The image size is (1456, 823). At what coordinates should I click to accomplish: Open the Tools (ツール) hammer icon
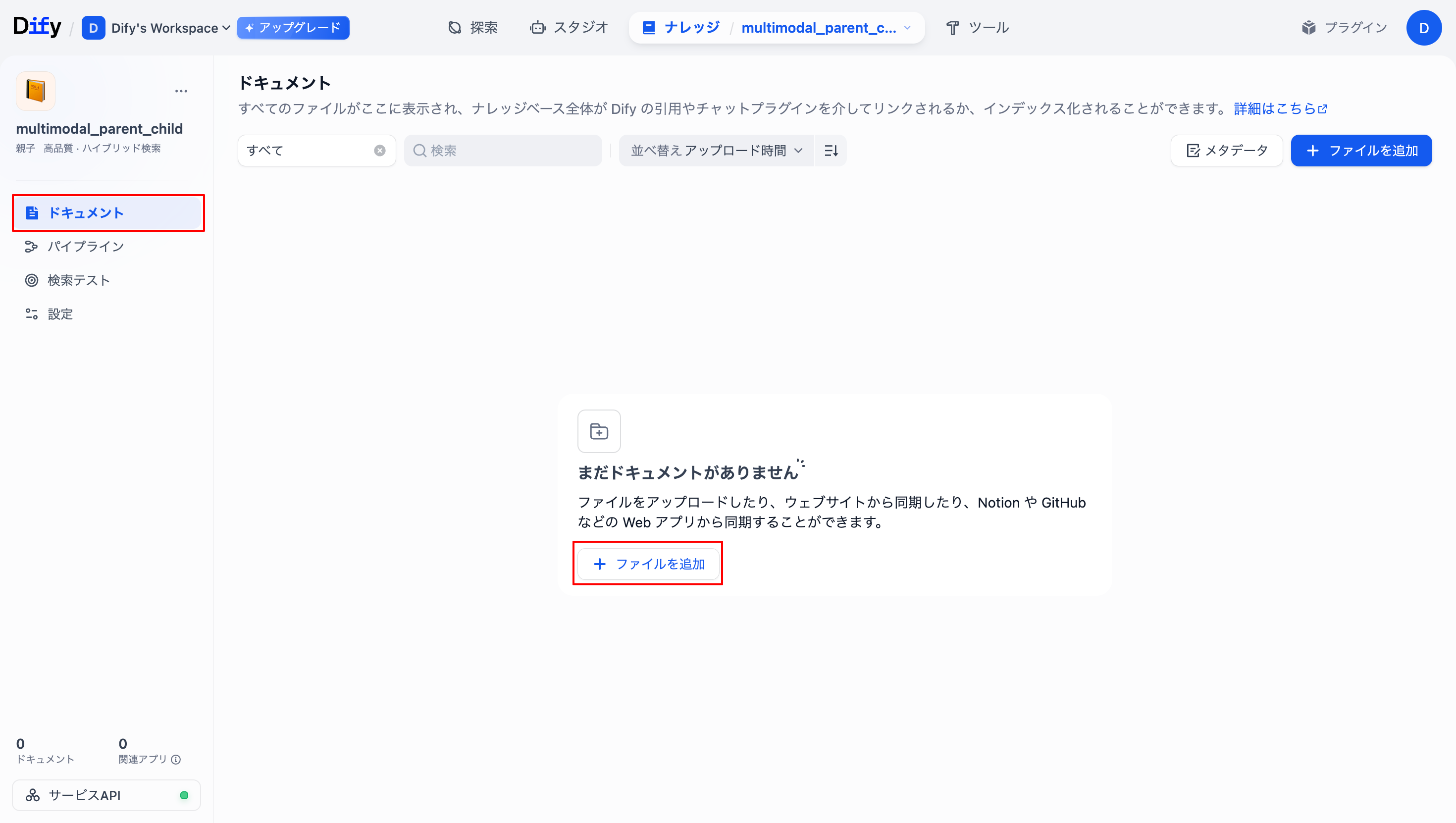[952, 27]
